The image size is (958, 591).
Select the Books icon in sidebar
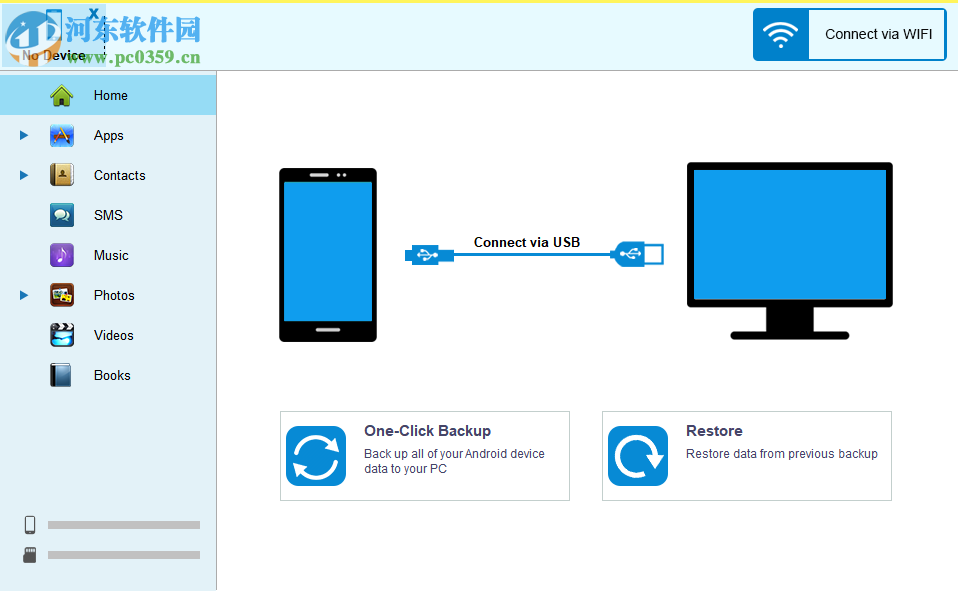pos(61,375)
